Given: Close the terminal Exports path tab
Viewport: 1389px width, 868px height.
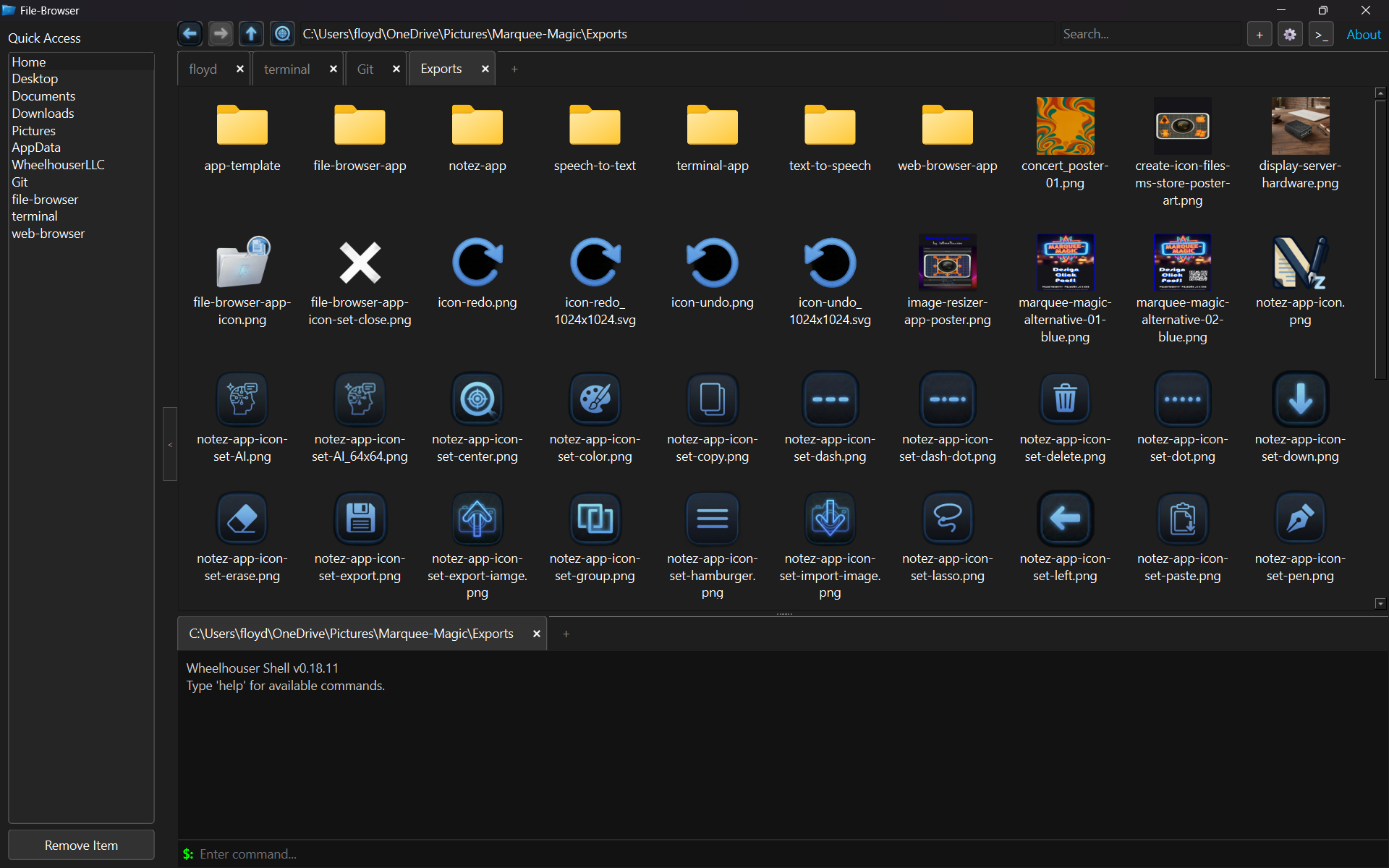Looking at the screenshot, I should 537,634.
